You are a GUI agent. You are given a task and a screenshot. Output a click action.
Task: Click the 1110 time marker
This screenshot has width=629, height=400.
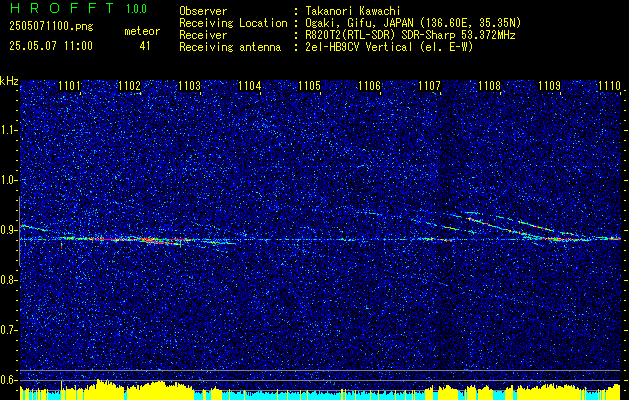tap(609, 86)
